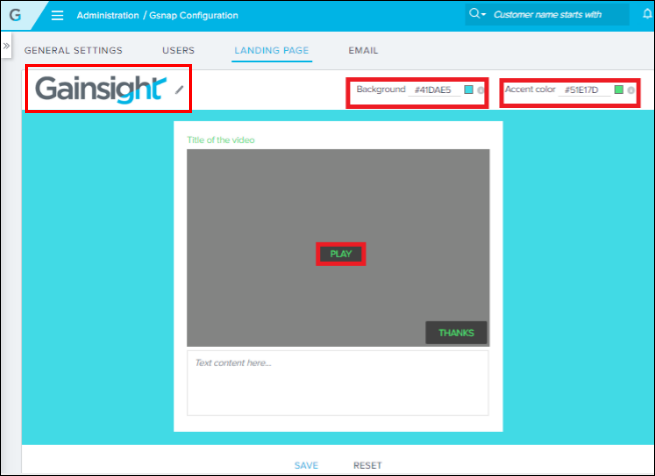The width and height of the screenshot is (655, 476).
Task: Expand the collapsed left sidebar
Action: pyautogui.click(x=6, y=46)
